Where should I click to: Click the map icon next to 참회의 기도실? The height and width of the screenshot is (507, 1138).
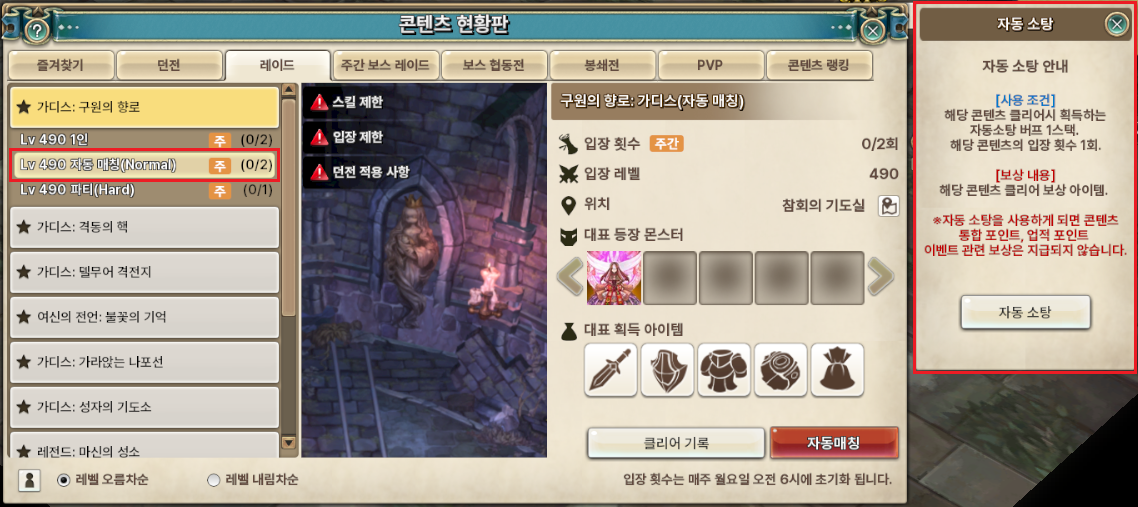(x=888, y=206)
